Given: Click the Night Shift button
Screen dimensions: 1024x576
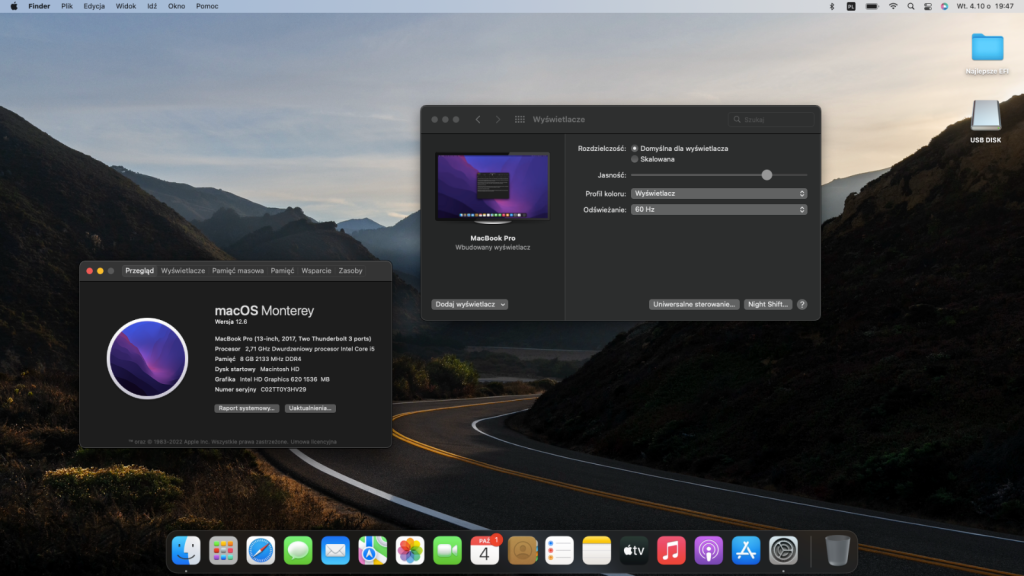Looking at the screenshot, I should coord(767,304).
